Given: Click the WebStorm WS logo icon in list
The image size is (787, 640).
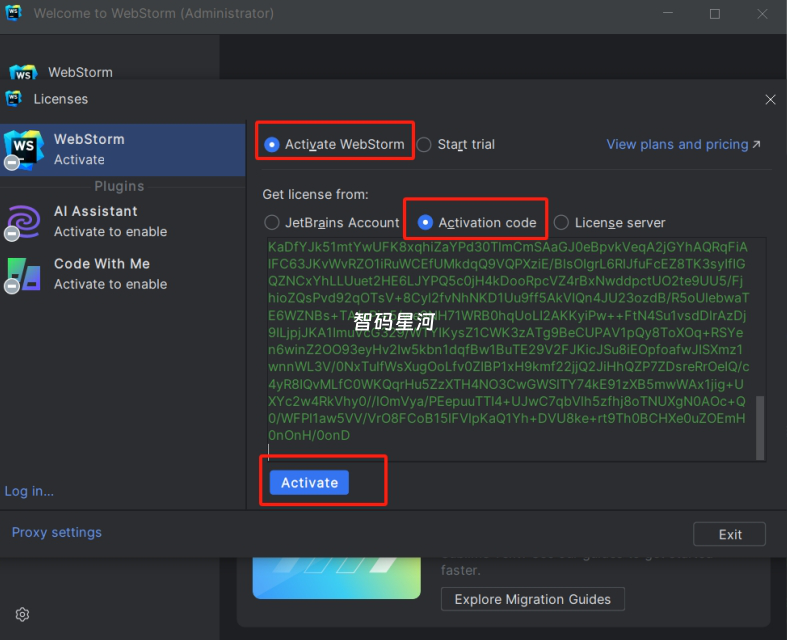Looking at the screenshot, I should click(23, 149).
